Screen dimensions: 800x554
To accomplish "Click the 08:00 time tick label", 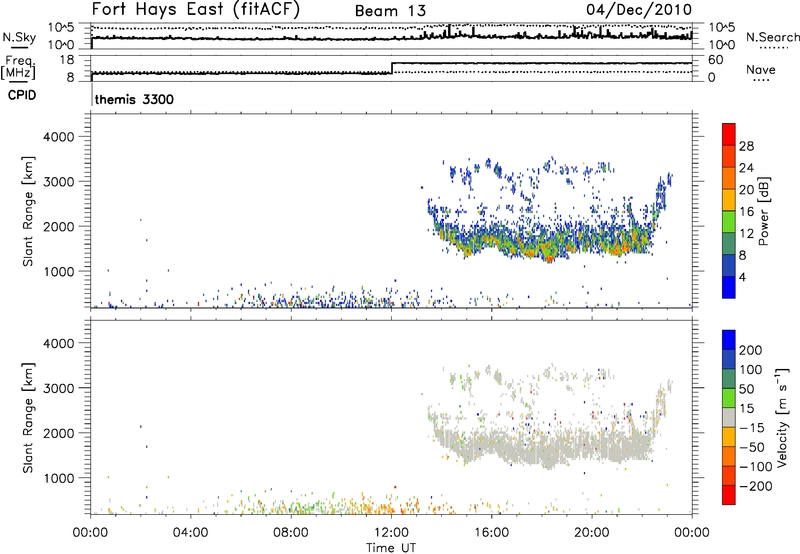I will [x=291, y=533].
